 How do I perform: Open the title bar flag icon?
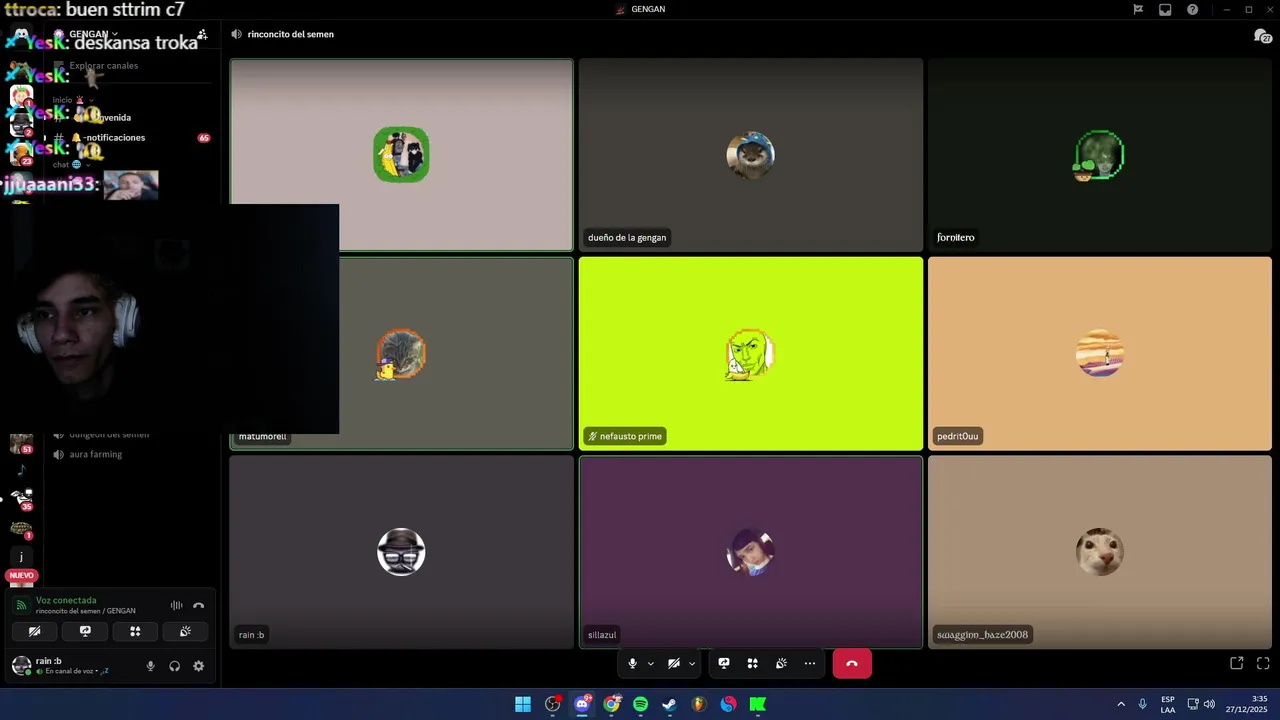click(x=1138, y=9)
